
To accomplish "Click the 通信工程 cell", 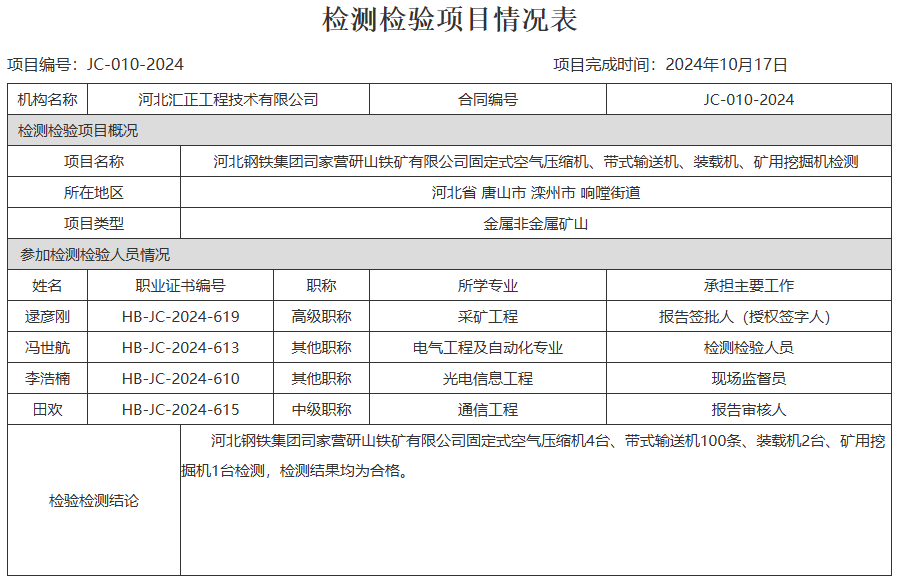I will [x=488, y=410].
